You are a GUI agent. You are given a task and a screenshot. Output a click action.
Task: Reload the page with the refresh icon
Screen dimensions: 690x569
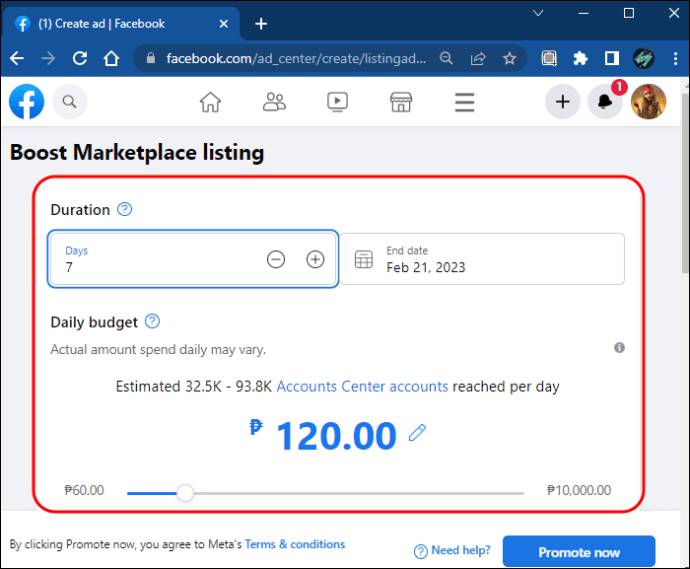pyautogui.click(x=80, y=58)
